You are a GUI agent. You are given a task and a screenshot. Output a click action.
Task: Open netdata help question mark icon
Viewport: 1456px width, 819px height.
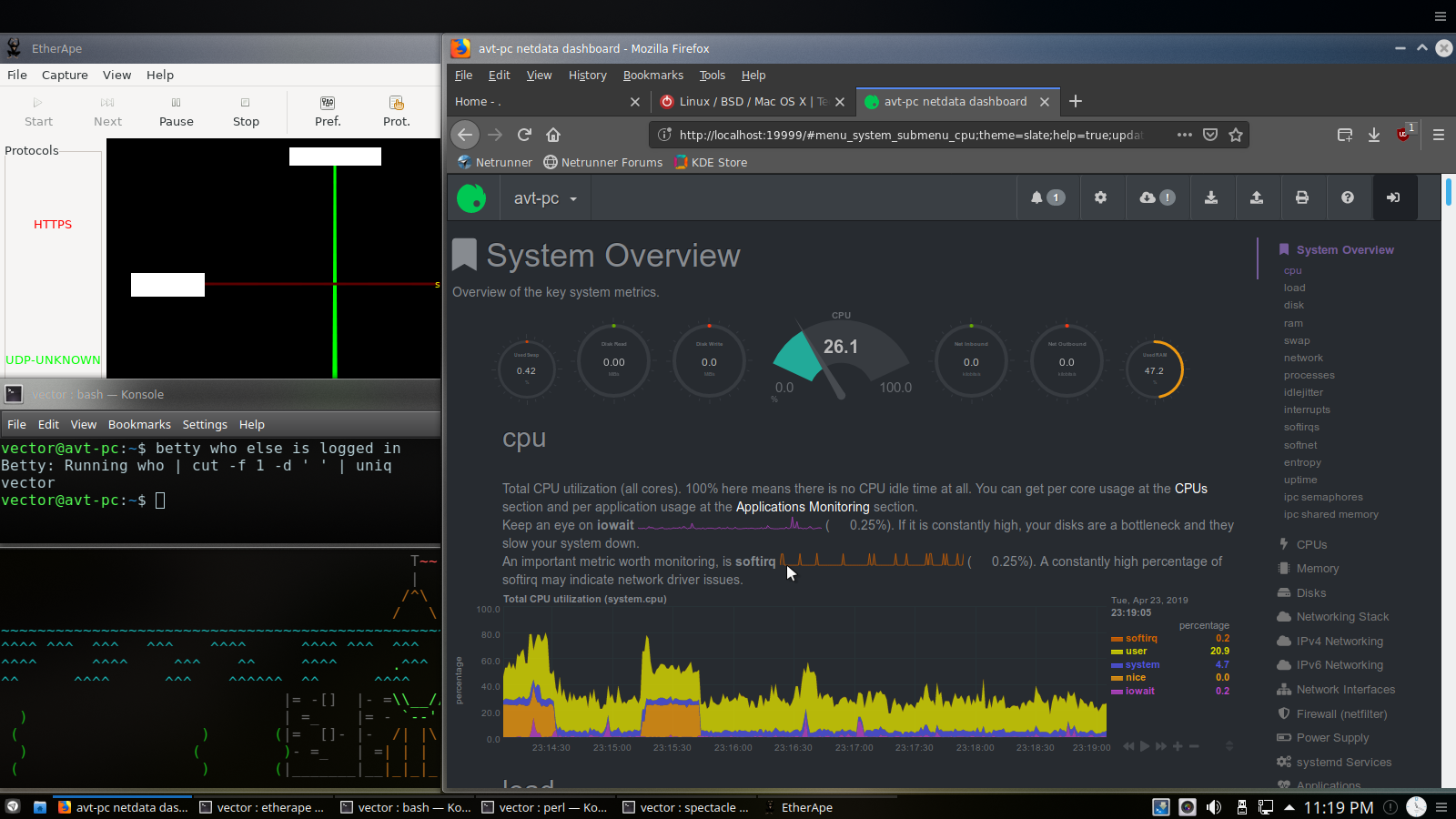tap(1348, 197)
